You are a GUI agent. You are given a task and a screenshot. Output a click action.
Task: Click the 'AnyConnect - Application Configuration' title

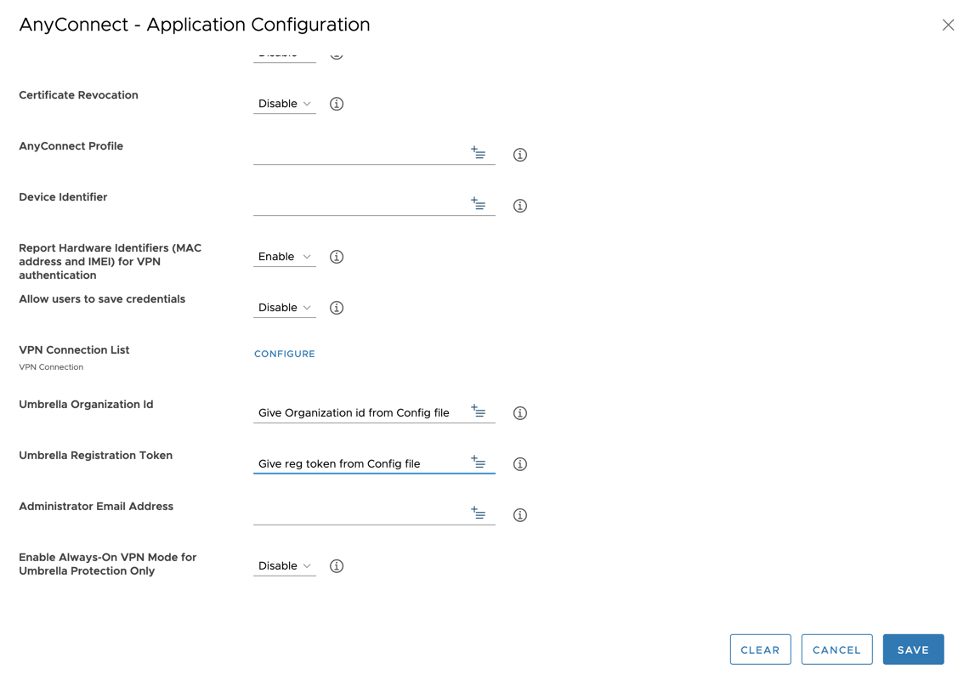tap(194, 25)
